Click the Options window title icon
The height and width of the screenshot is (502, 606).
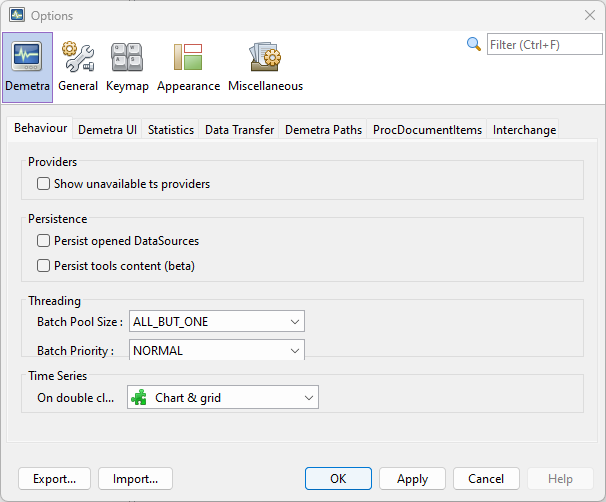[x=17, y=15]
